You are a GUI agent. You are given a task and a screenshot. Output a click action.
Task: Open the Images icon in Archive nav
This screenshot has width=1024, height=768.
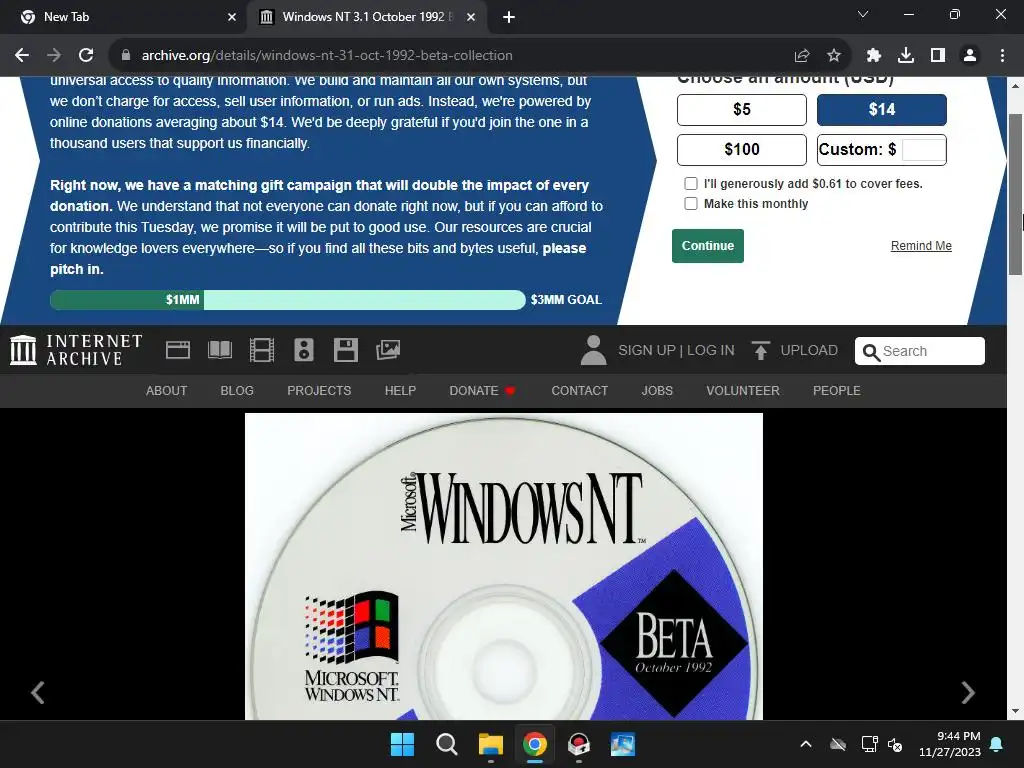click(x=388, y=350)
